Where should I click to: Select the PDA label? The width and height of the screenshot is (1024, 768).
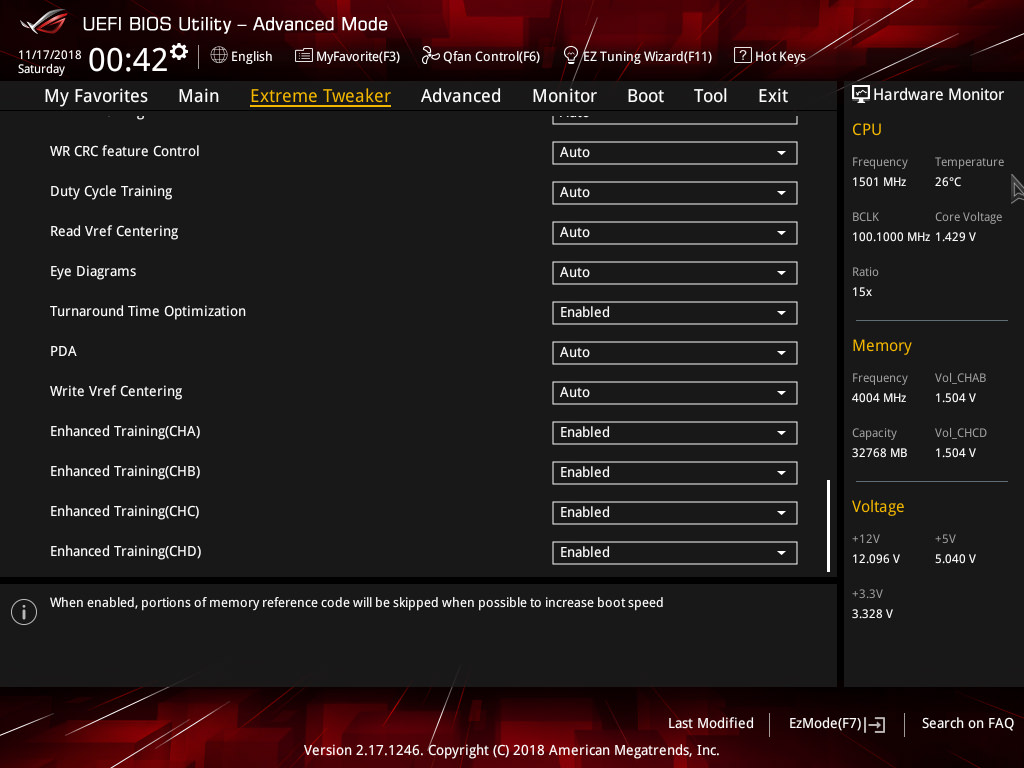point(63,351)
